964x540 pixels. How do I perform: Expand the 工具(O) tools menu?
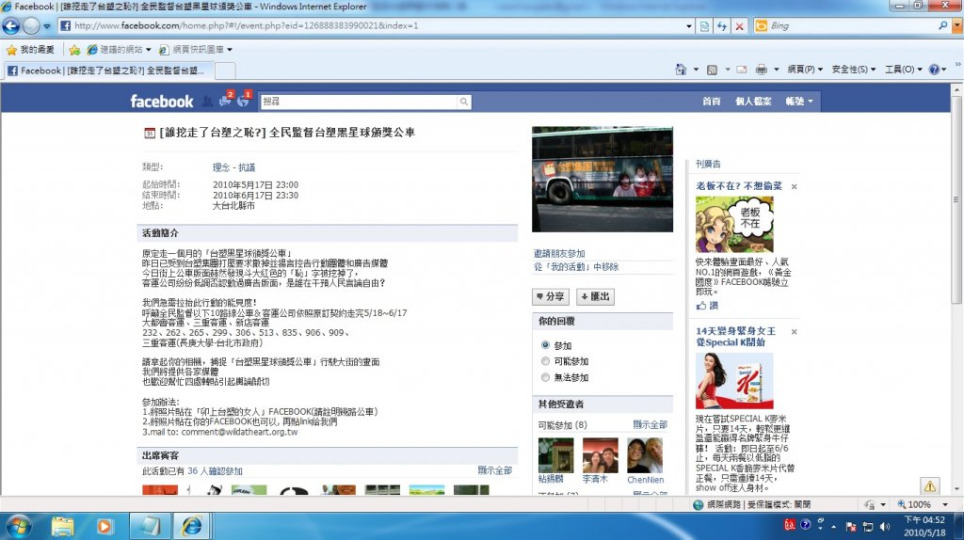coord(903,70)
